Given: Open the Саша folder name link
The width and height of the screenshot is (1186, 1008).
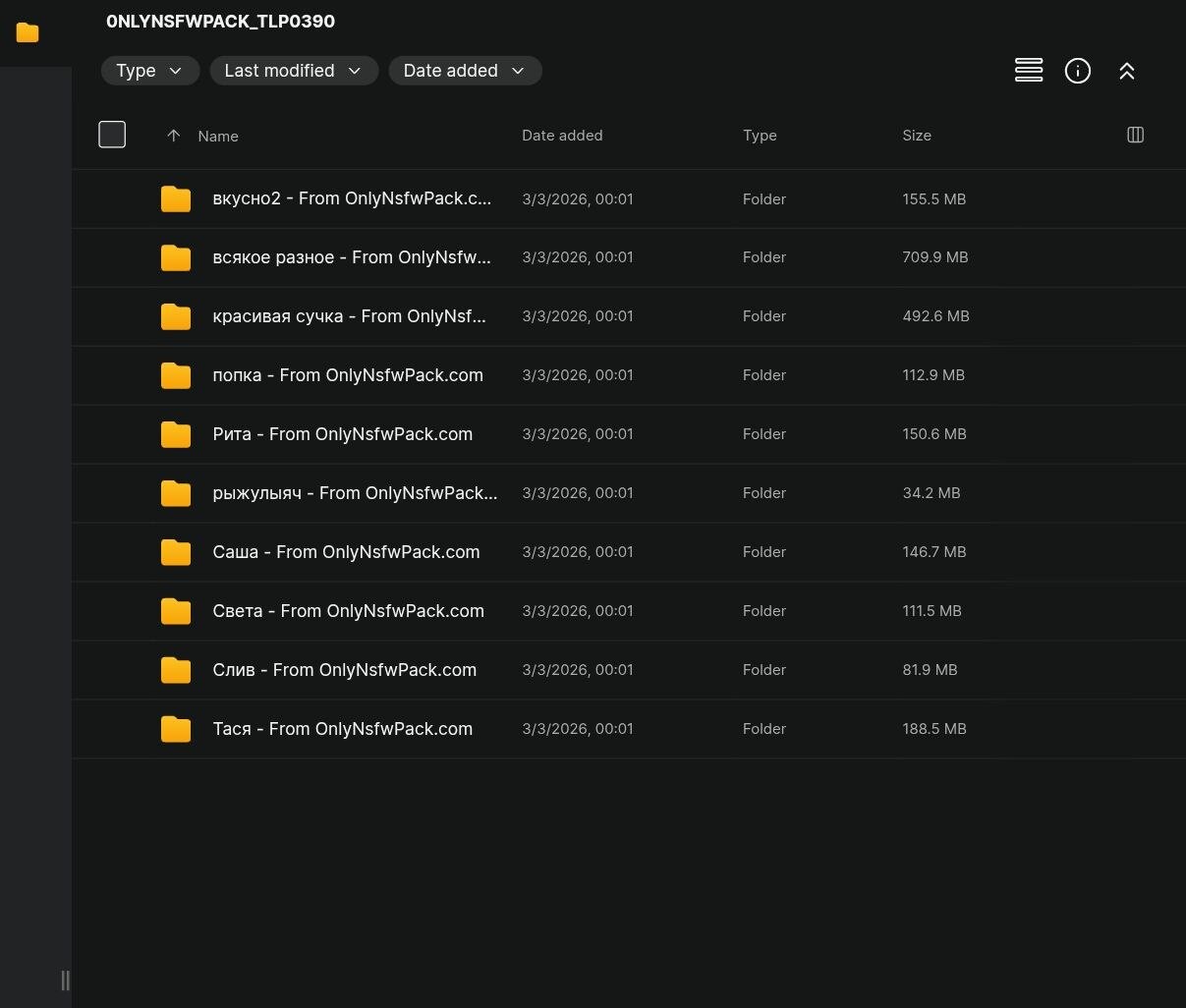Looking at the screenshot, I should (x=346, y=552).
